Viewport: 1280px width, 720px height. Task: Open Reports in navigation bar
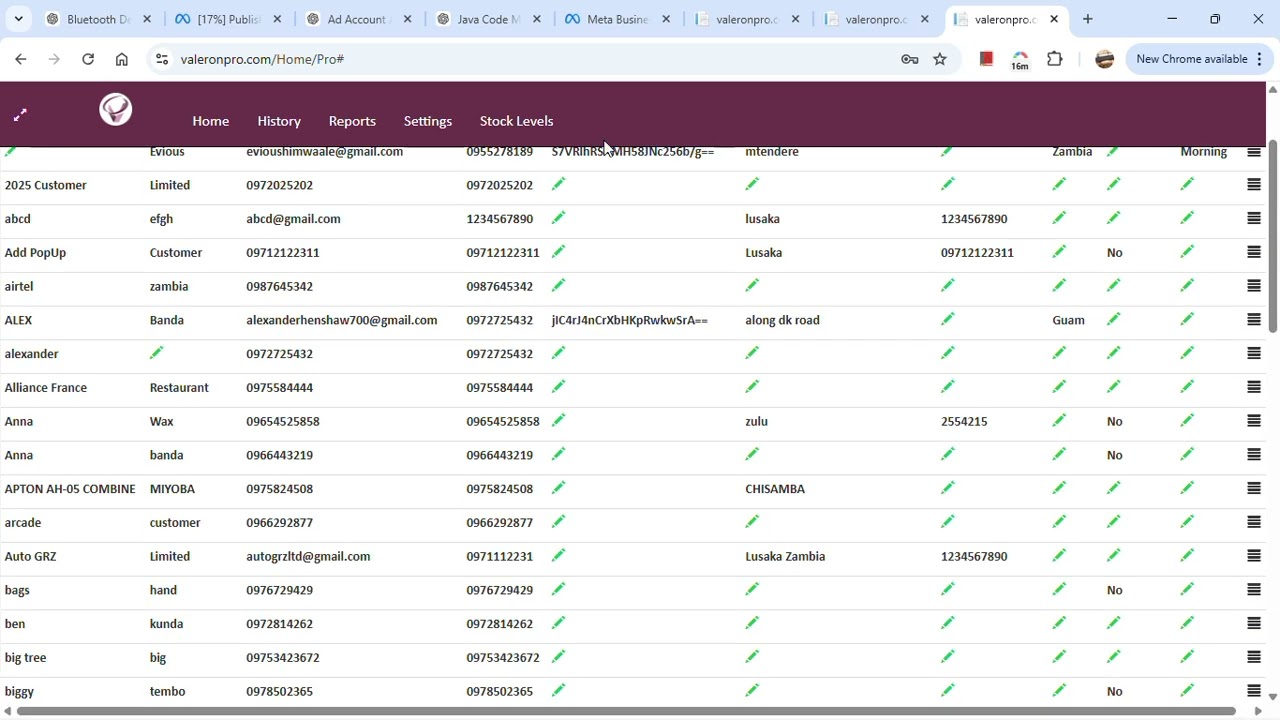coord(352,121)
